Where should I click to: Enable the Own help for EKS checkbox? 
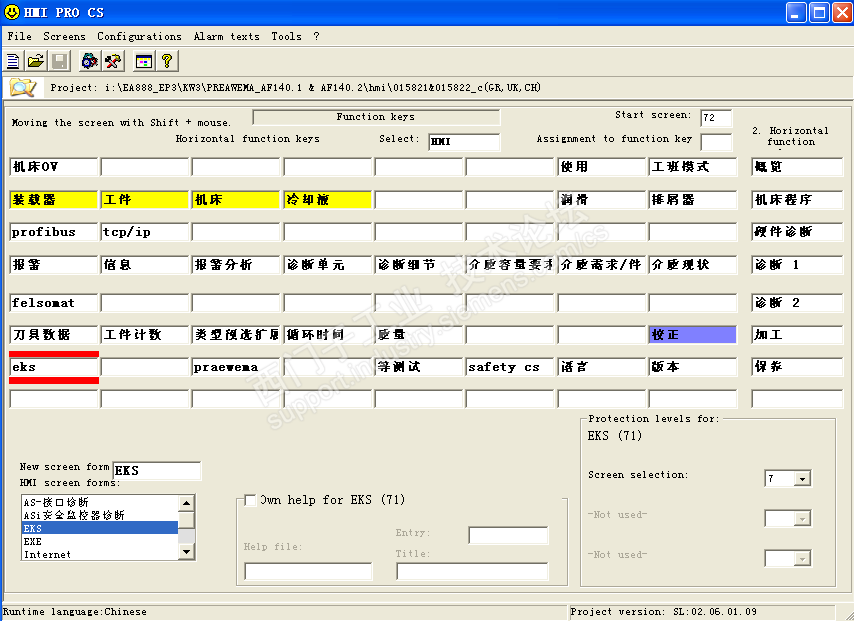point(250,500)
